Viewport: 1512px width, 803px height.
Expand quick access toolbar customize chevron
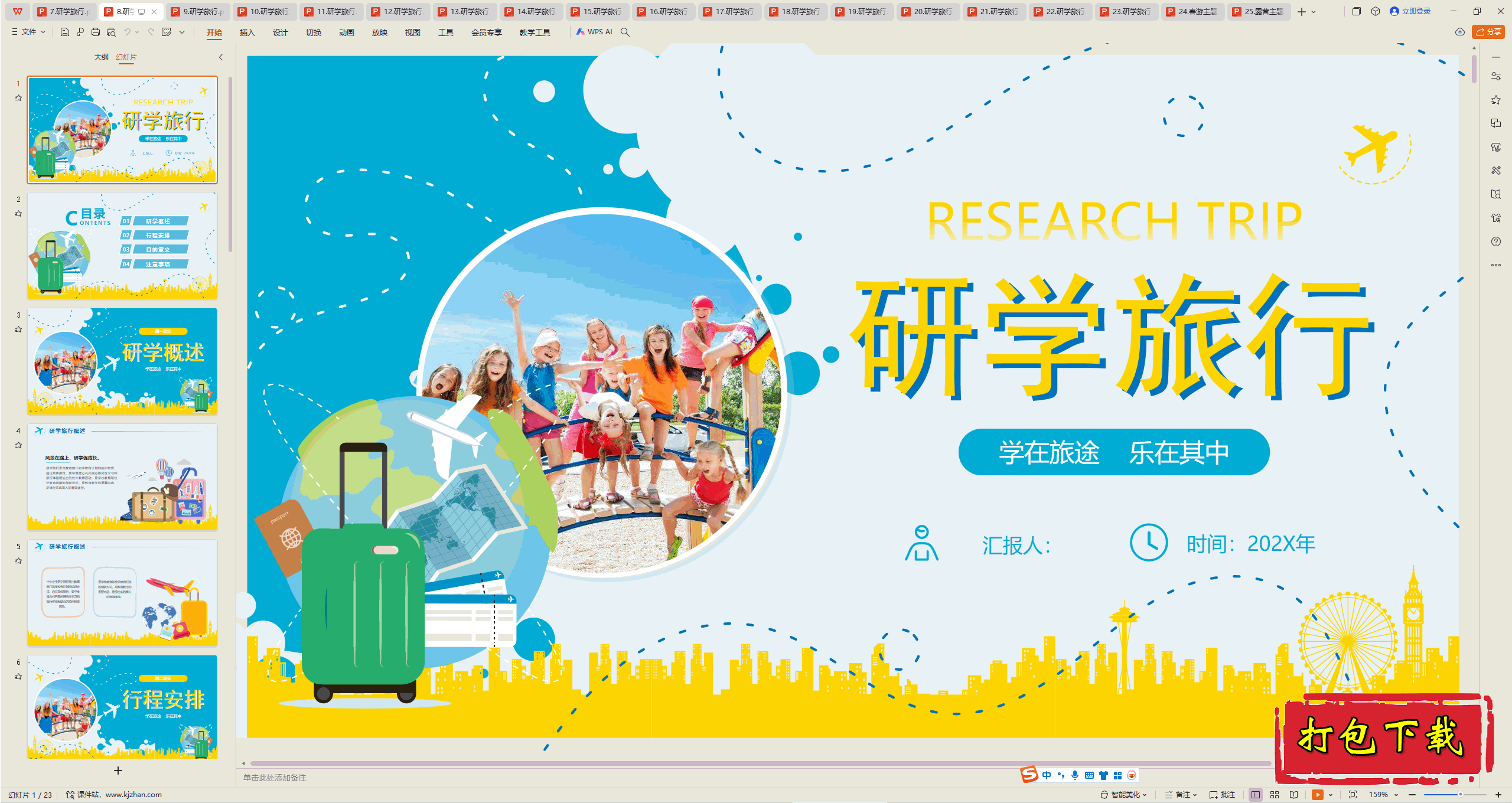182,32
